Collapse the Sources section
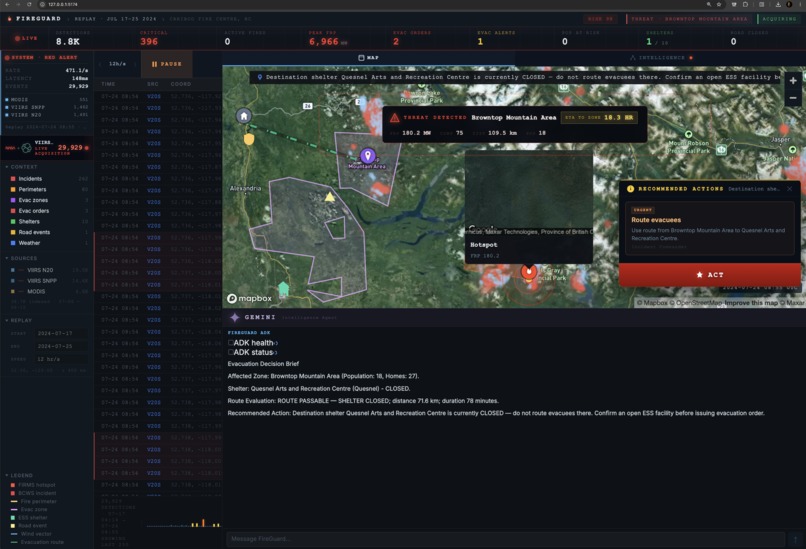Image resolution: width=806 pixels, height=549 pixels. (x=21, y=259)
